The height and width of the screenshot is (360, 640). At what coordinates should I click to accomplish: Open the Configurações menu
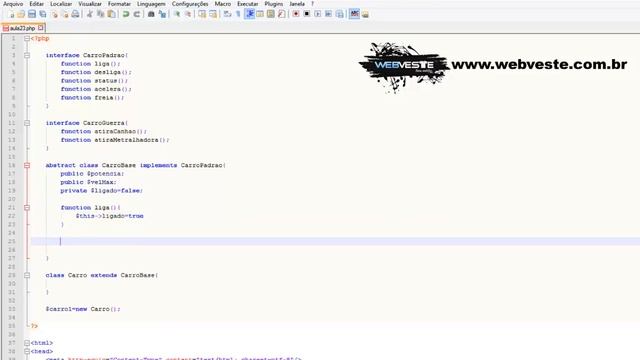pos(190,4)
